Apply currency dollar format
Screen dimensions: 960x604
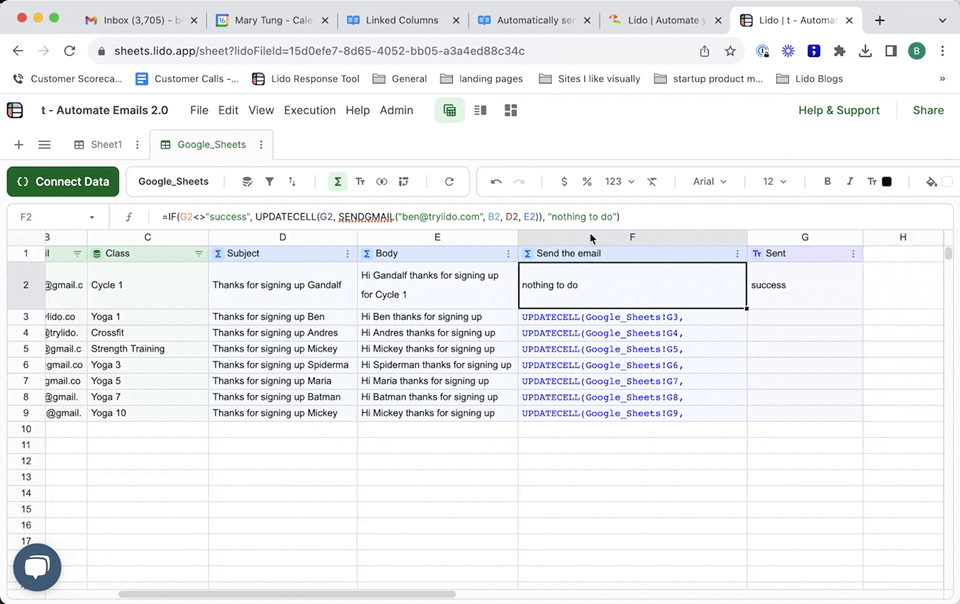coord(564,182)
